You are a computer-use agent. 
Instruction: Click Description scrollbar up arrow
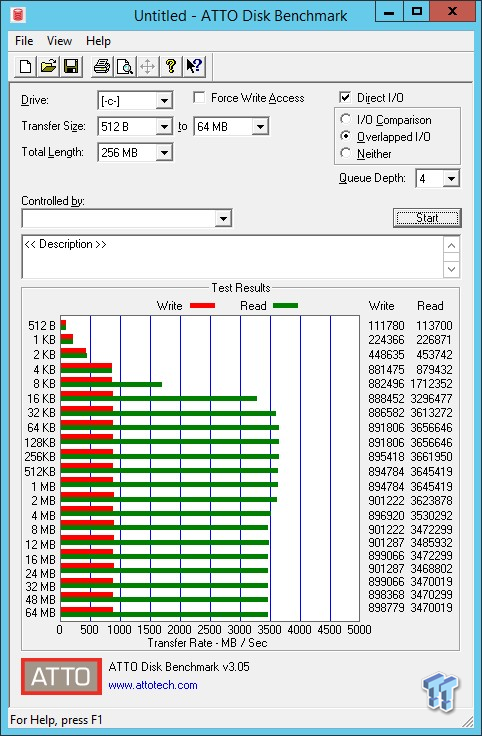pos(451,246)
